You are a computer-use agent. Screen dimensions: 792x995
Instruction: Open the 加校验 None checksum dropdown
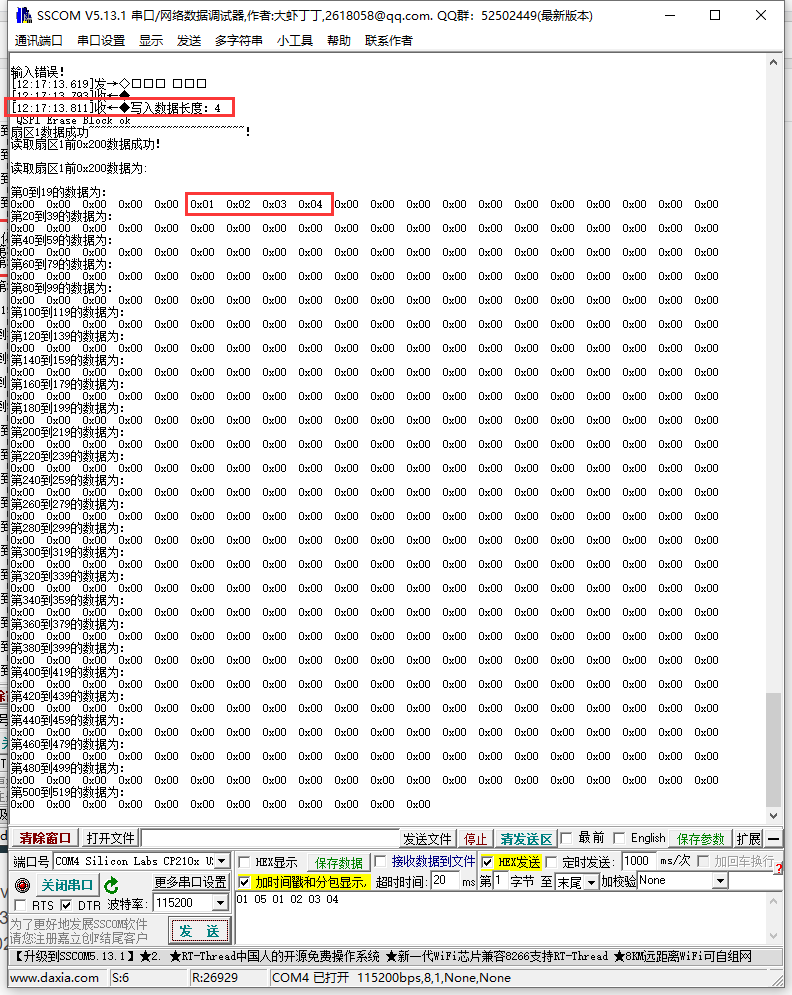[x=720, y=881]
